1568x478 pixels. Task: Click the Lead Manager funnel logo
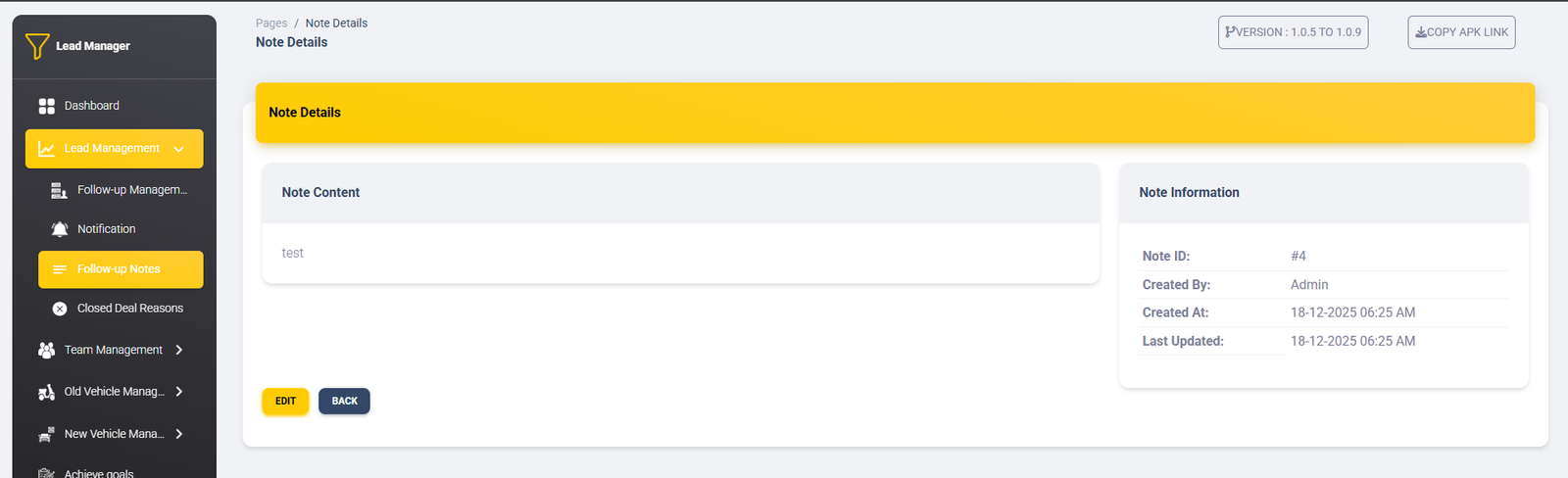37,46
